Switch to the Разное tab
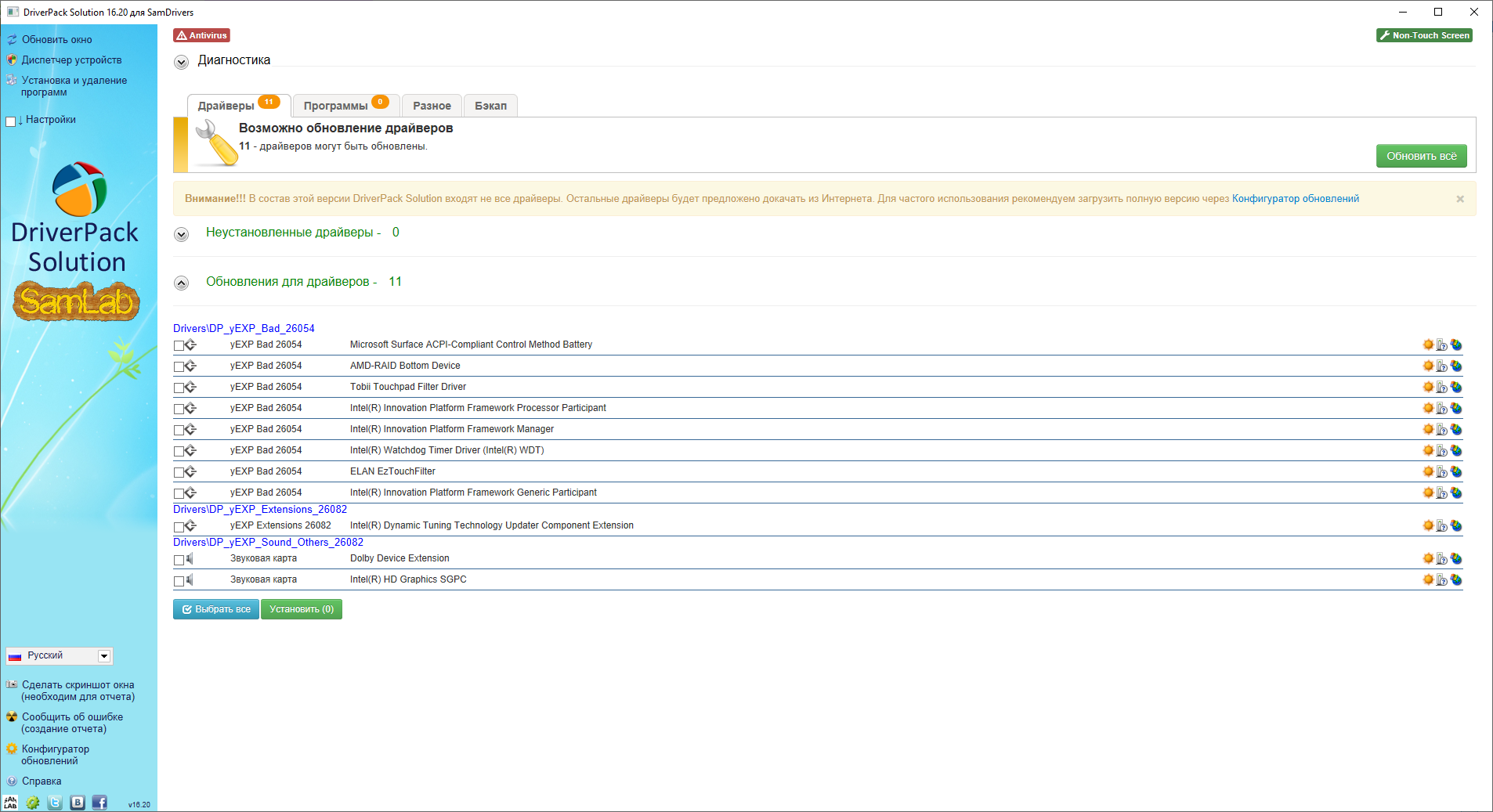1493x812 pixels. click(432, 106)
